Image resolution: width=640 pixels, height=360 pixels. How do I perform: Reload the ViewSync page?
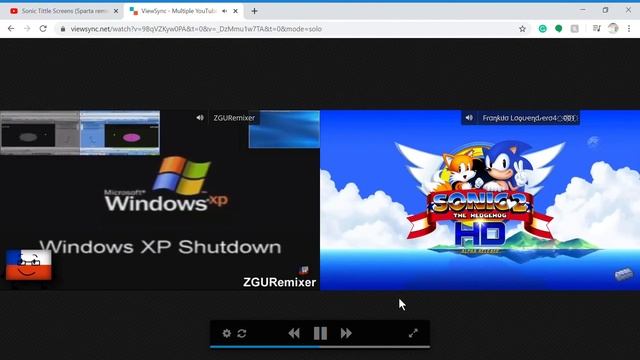pos(43,29)
